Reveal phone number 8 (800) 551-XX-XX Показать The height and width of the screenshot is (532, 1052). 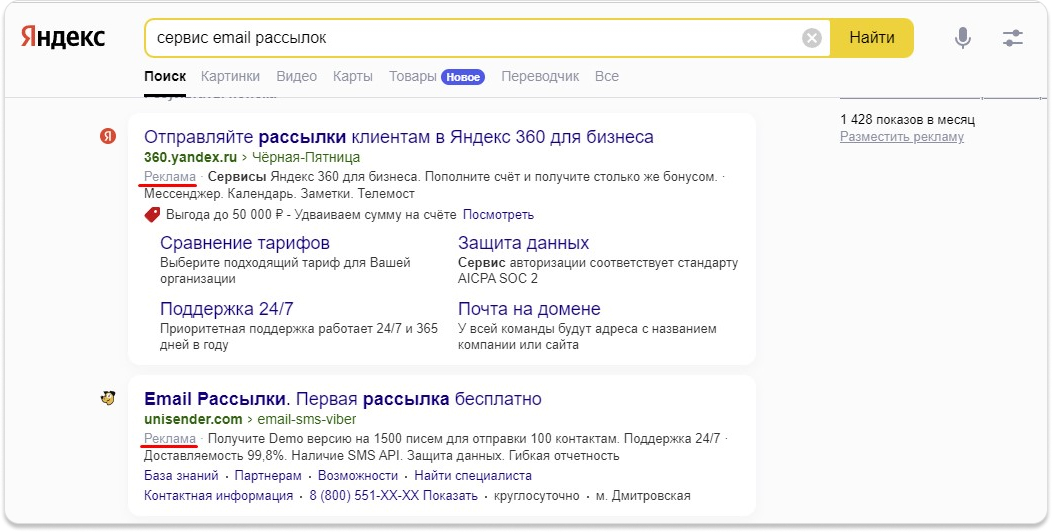click(393, 496)
